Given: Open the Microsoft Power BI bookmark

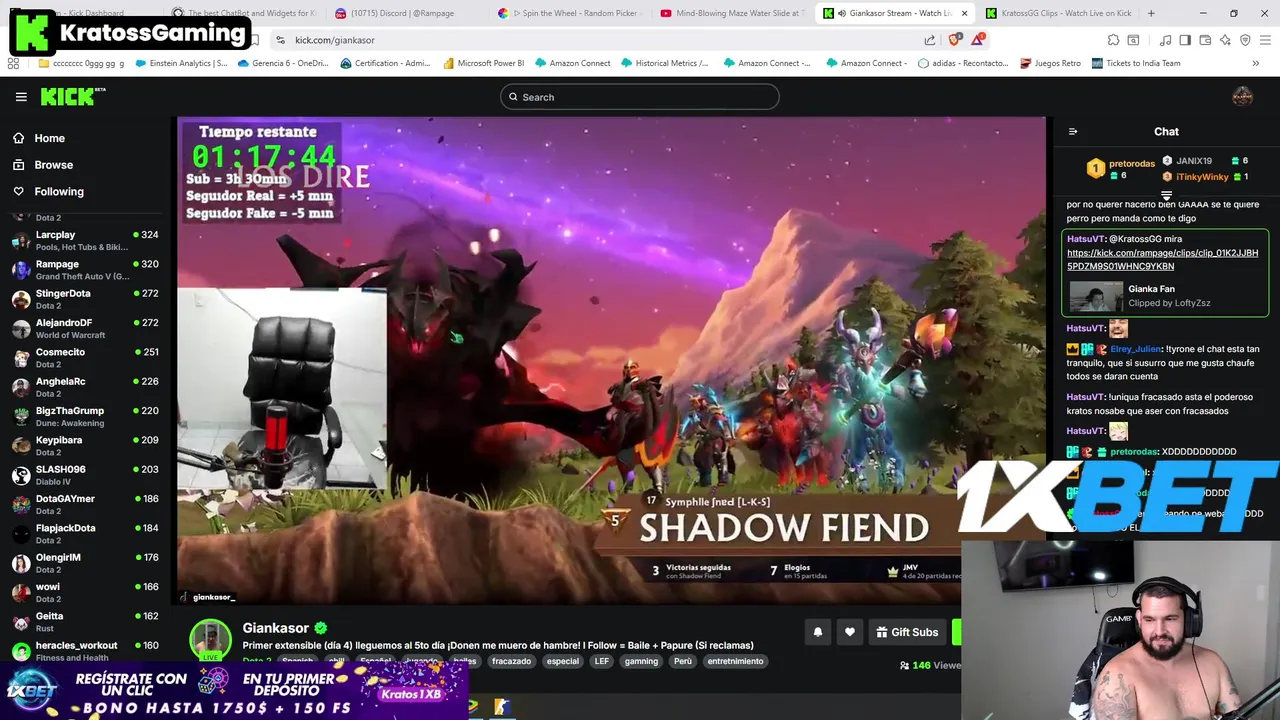Looking at the screenshot, I should pyautogui.click(x=482, y=63).
